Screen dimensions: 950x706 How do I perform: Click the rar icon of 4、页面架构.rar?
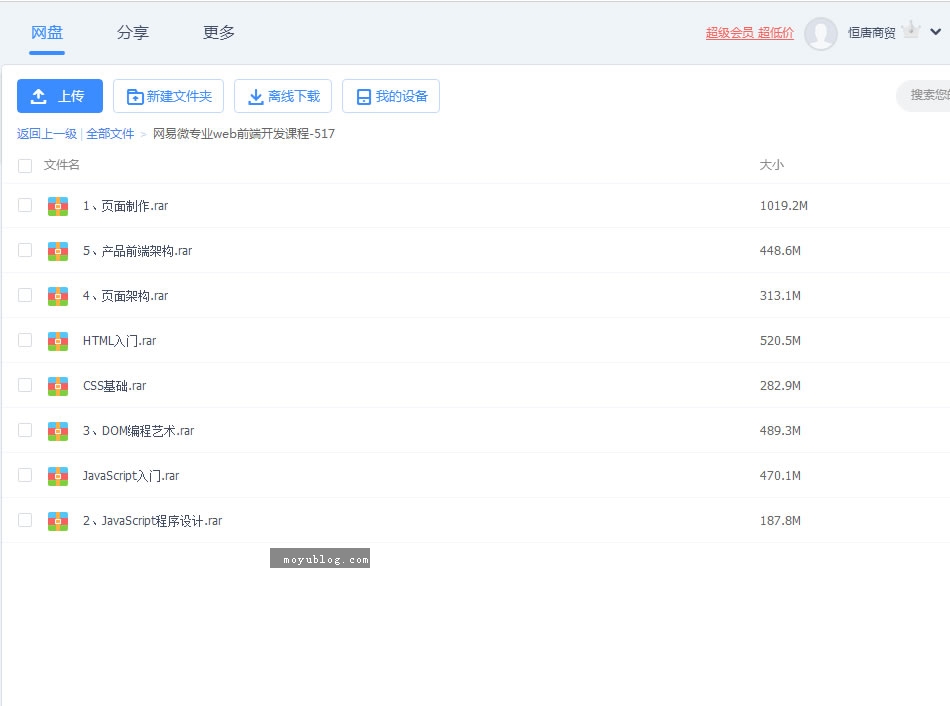click(x=58, y=296)
